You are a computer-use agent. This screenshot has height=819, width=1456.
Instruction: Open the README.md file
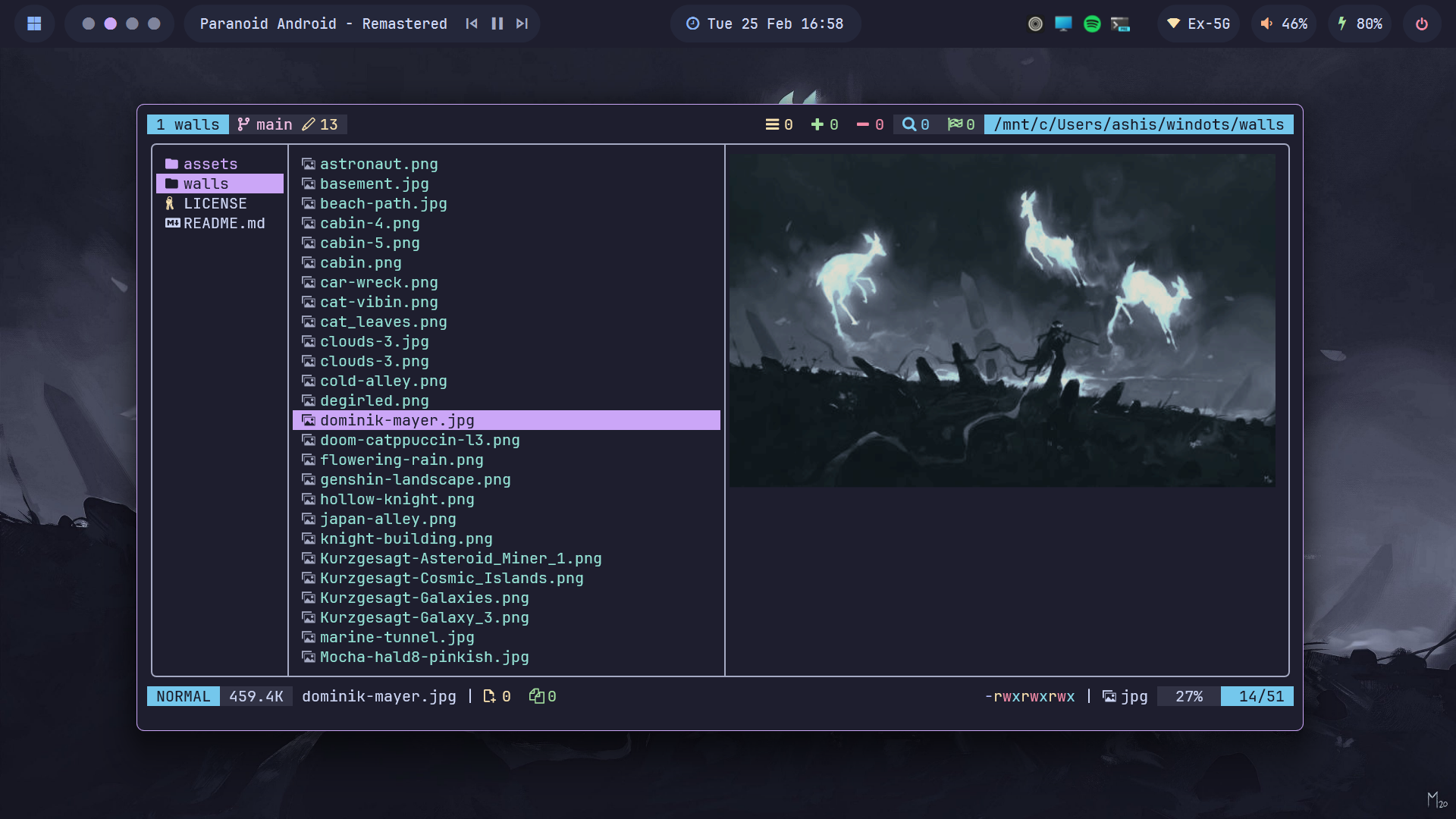pos(224,223)
